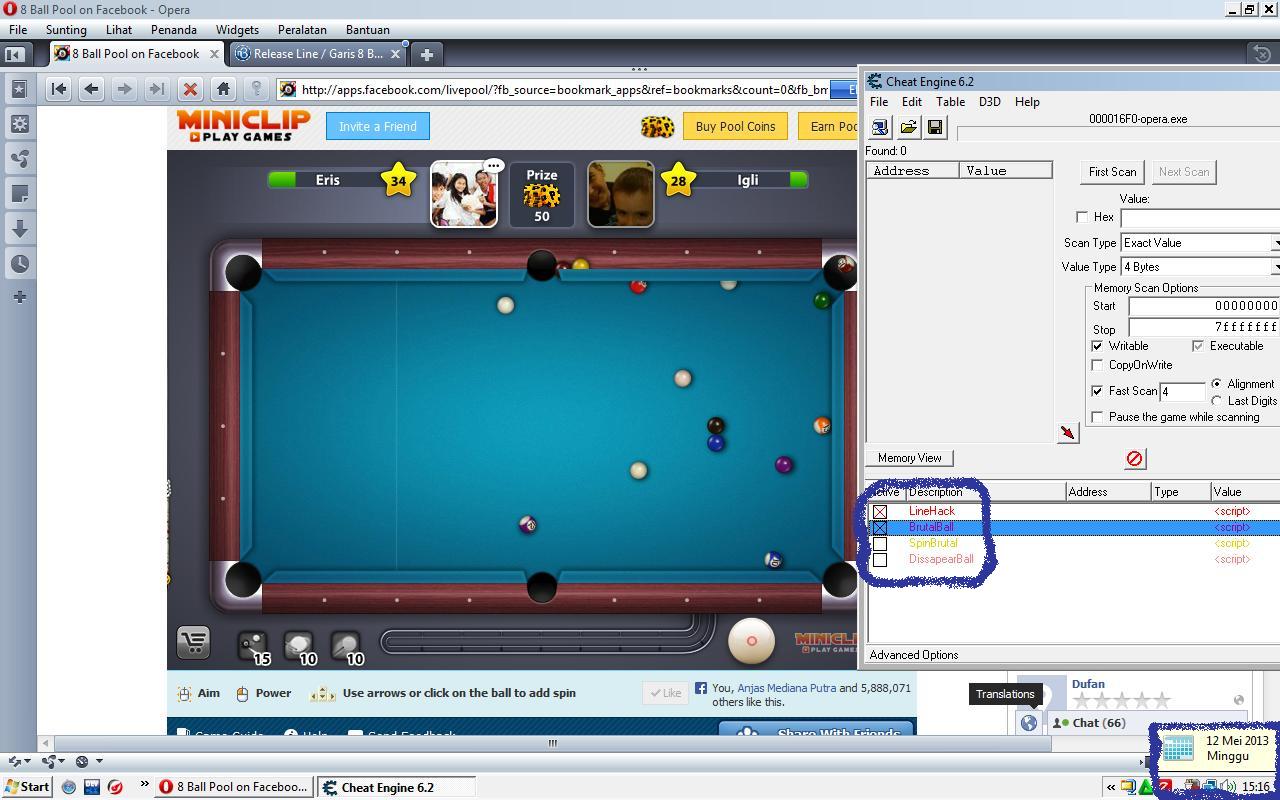Image resolution: width=1280 pixels, height=800 pixels.
Task: Click the Start button on taskbar
Action: (x=26, y=787)
